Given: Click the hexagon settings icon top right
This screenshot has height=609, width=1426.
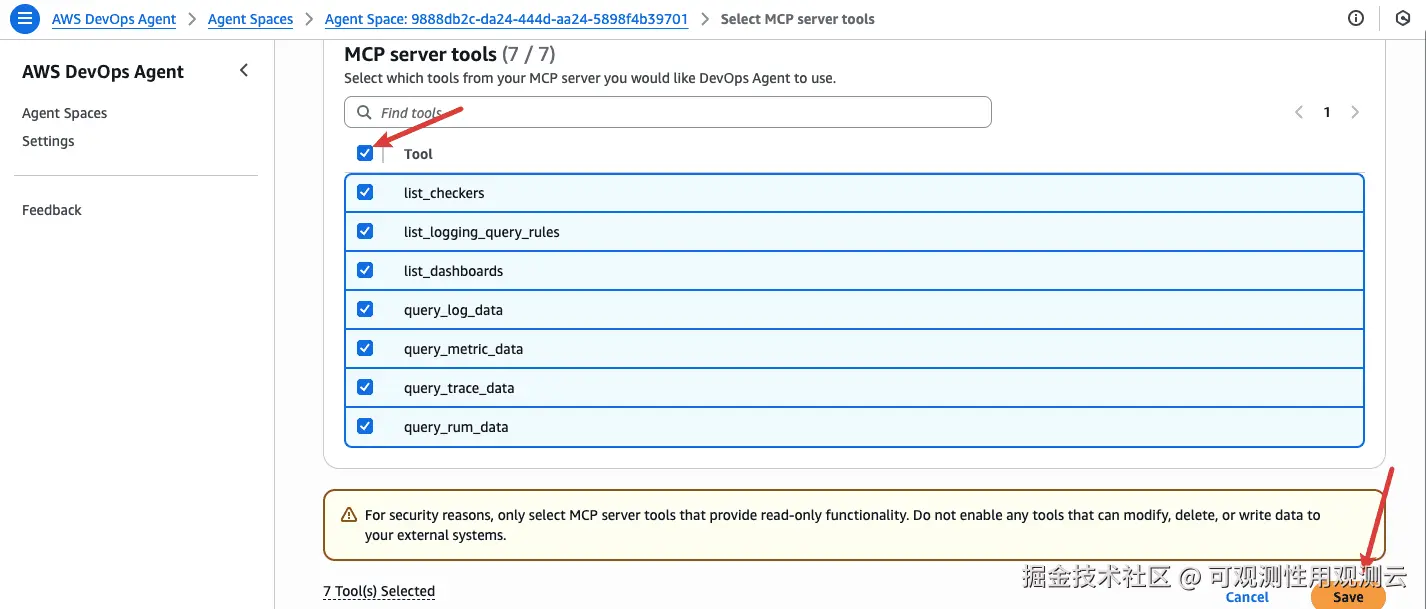Looking at the screenshot, I should 1402,18.
